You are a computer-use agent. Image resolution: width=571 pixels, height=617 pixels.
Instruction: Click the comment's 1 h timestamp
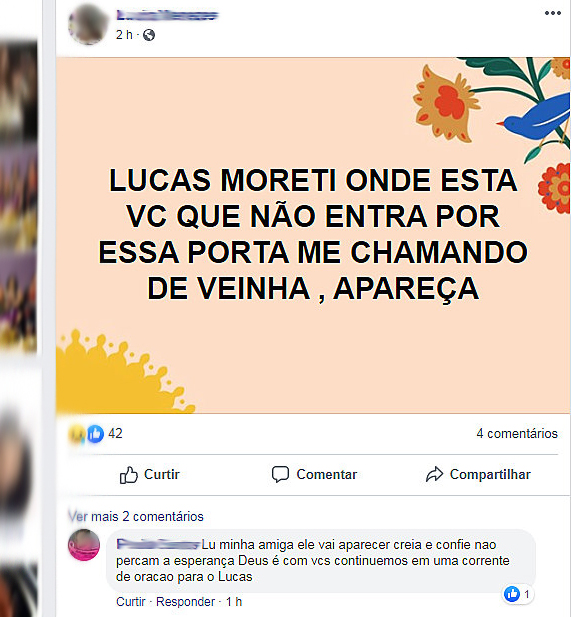pos(234,602)
